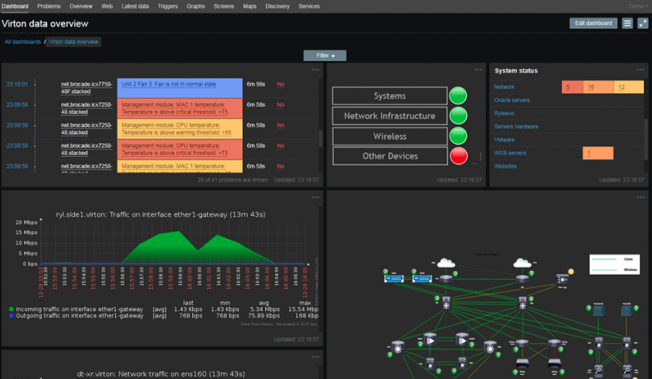652x379 pixels.
Task: Open network map widget three-dot menu
Action: (640, 197)
